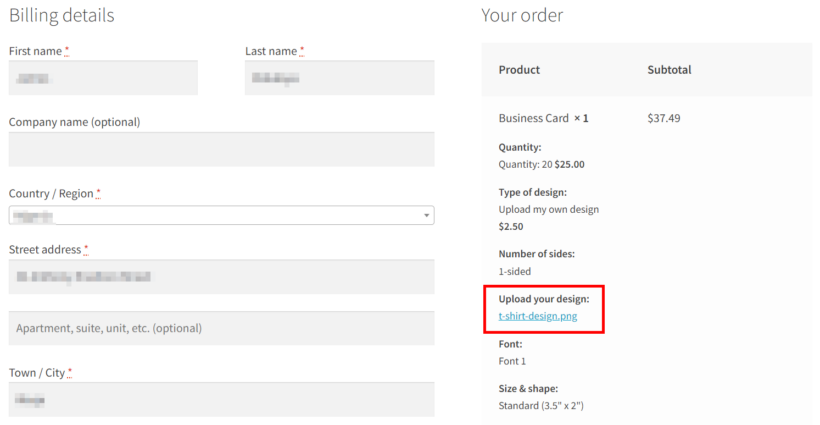
Task: Focus the Town / City input
Action: (x=221, y=400)
